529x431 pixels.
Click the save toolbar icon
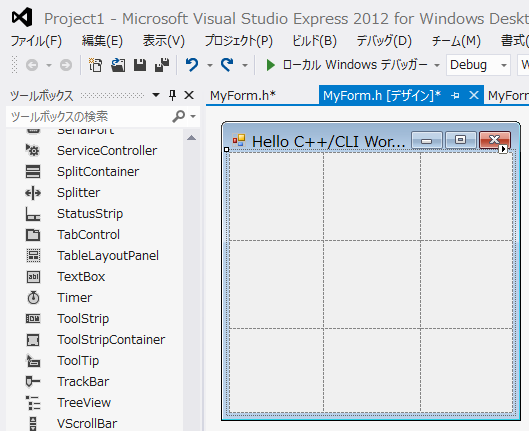click(x=140, y=65)
